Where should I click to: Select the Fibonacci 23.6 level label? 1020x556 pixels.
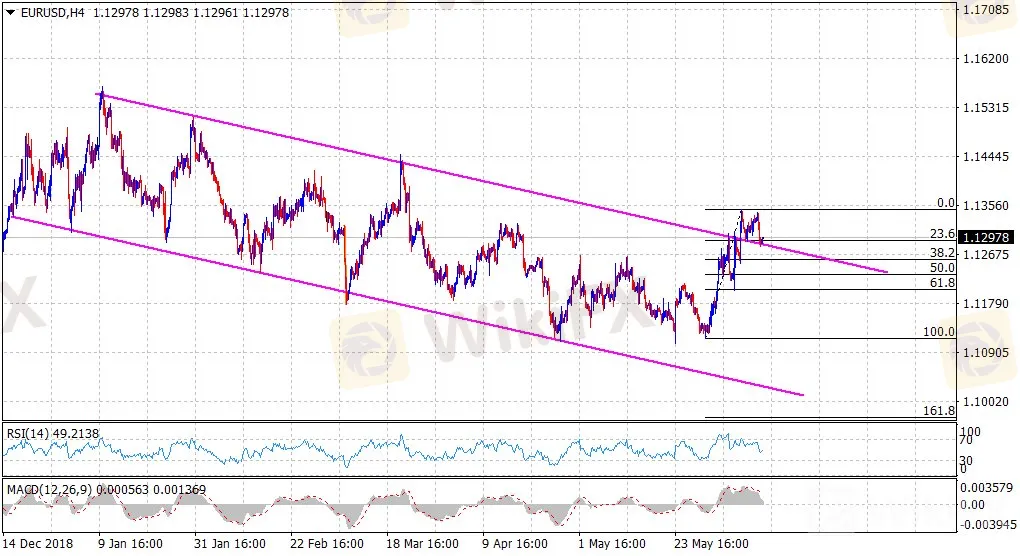(x=943, y=234)
